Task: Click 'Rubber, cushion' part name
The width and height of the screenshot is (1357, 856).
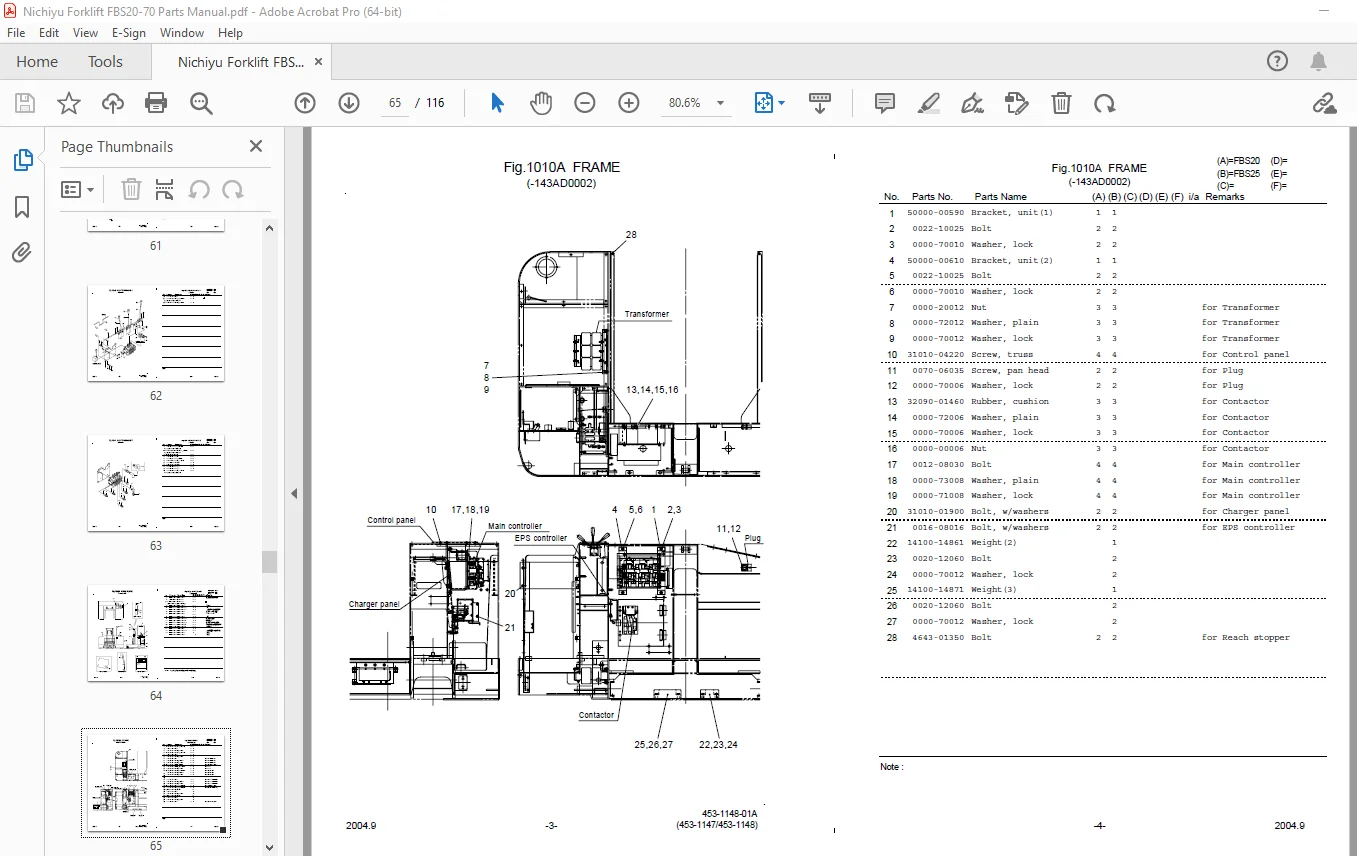Action: click(1010, 401)
